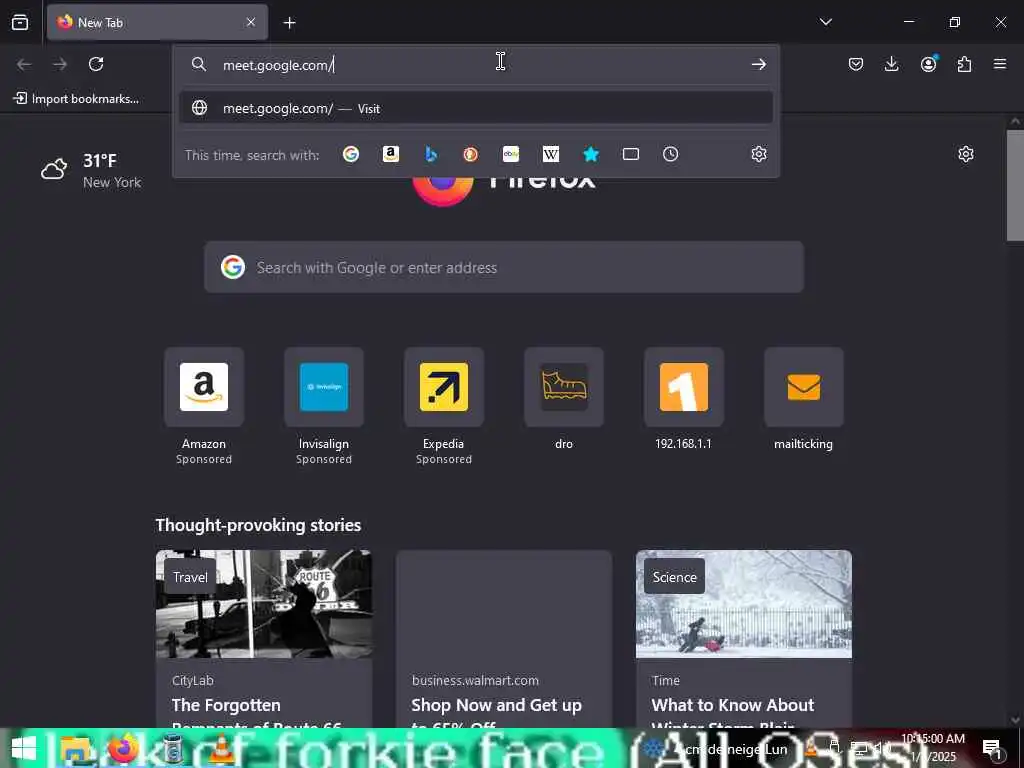Search this time with Bing

(x=431, y=154)
